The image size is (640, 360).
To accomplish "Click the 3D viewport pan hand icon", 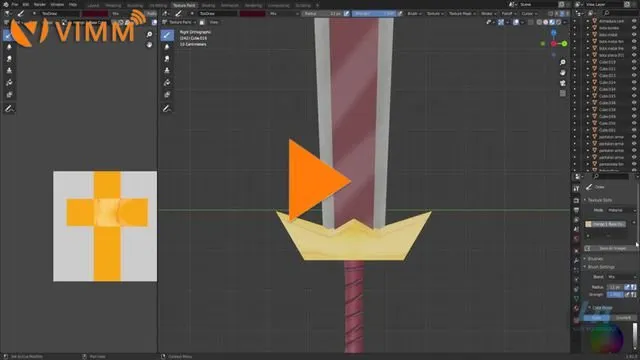I will [563, 72].
